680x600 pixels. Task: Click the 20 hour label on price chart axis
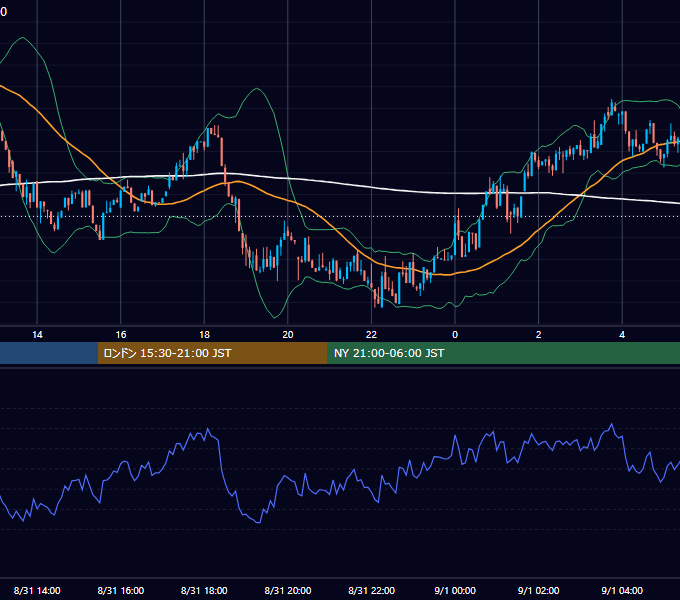click(x=288, y=335)
